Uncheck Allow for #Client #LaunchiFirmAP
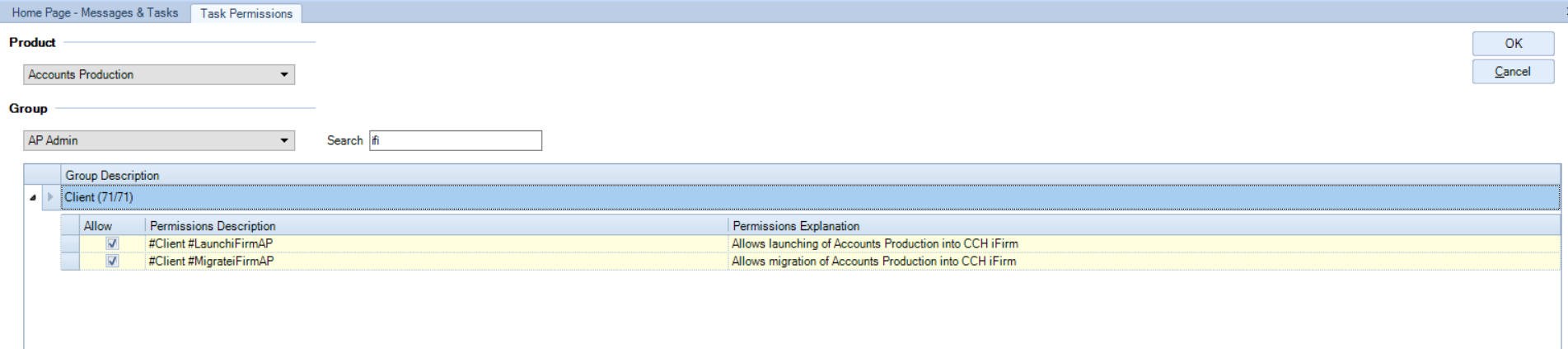 113,243
